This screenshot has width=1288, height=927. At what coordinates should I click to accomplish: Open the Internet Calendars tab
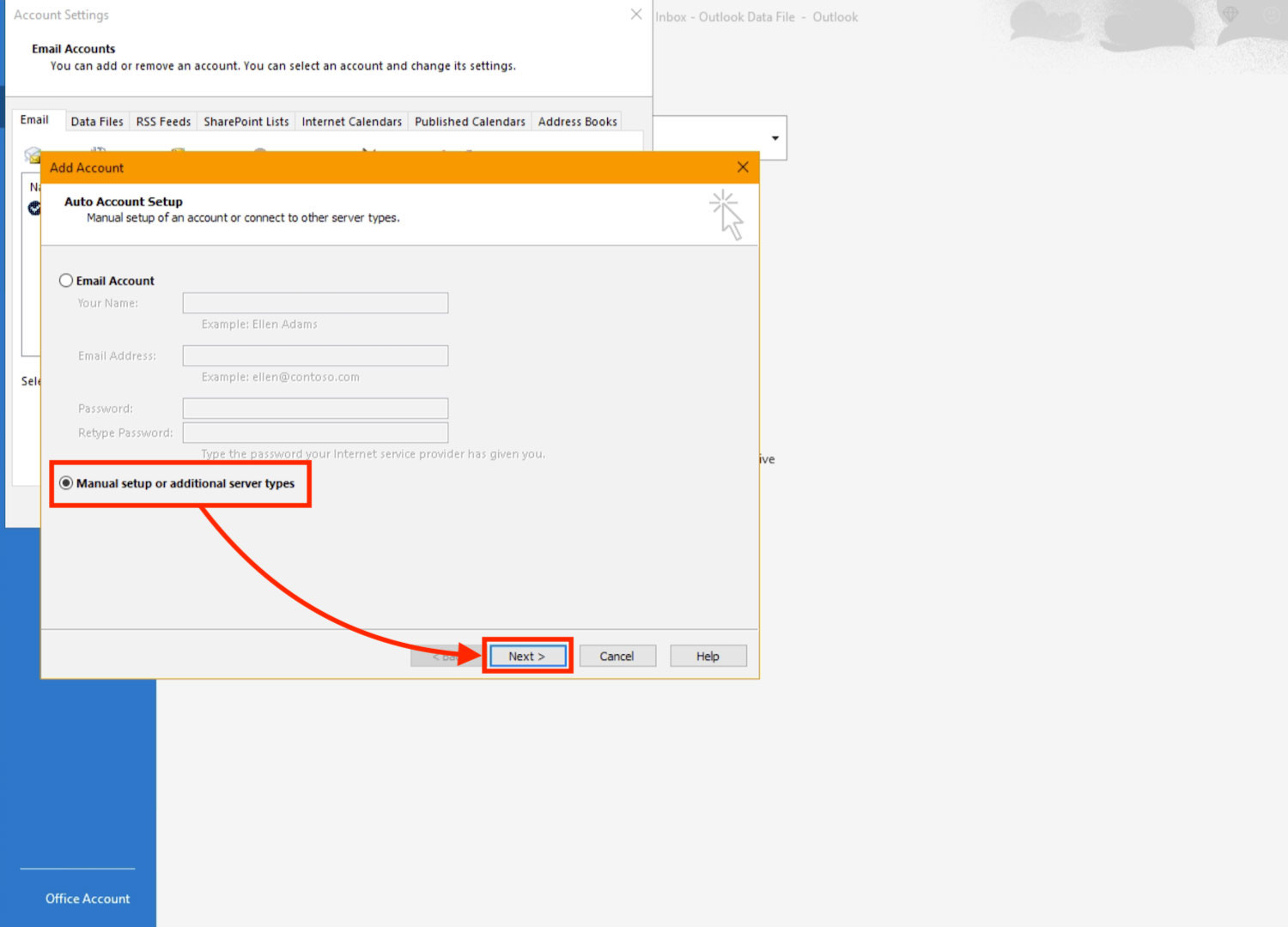click(351, 122)
